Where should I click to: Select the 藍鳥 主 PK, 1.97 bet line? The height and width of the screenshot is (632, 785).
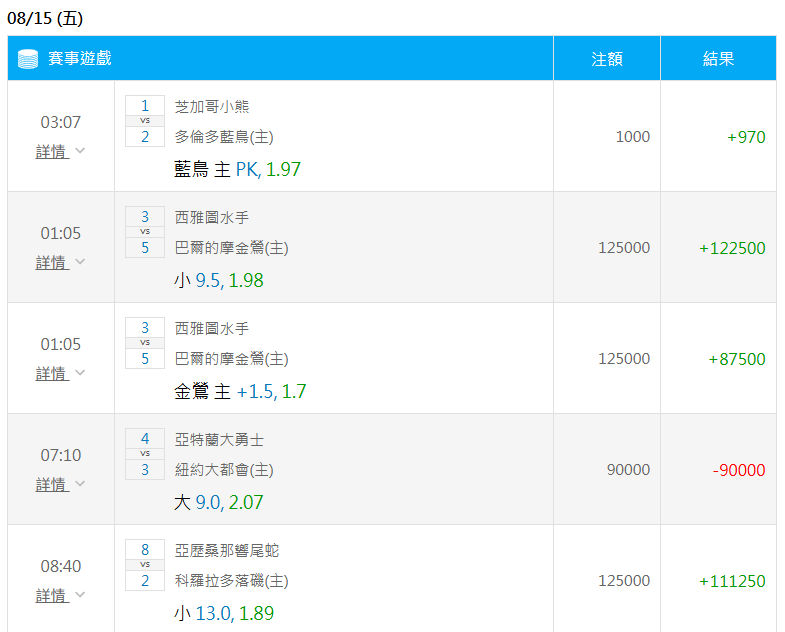tap(237, 170)
